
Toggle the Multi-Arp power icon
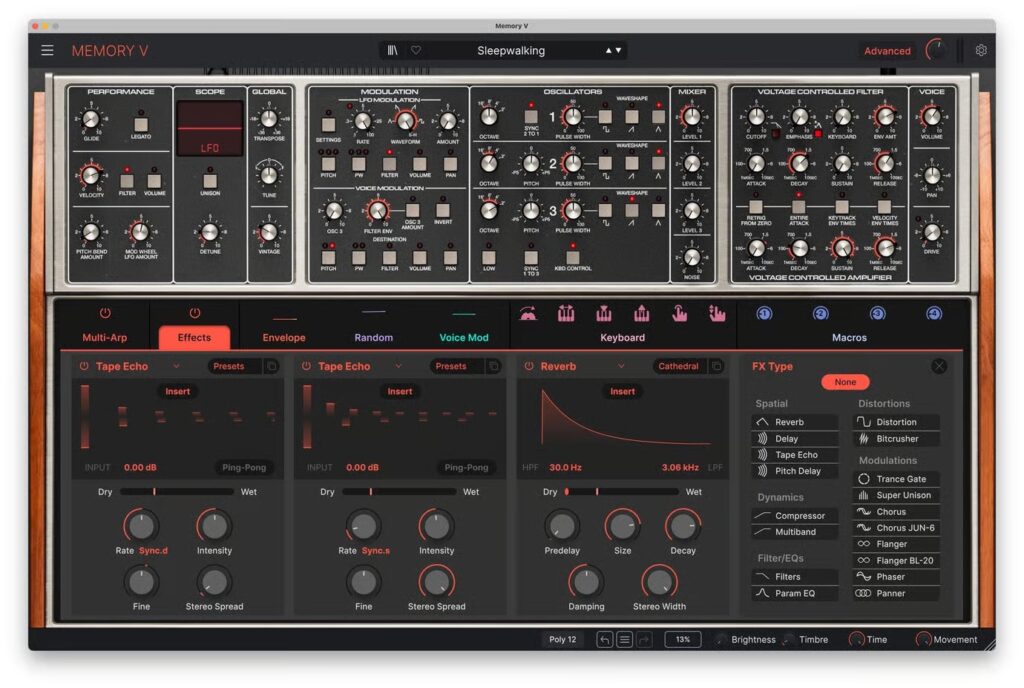pos(104,313)
